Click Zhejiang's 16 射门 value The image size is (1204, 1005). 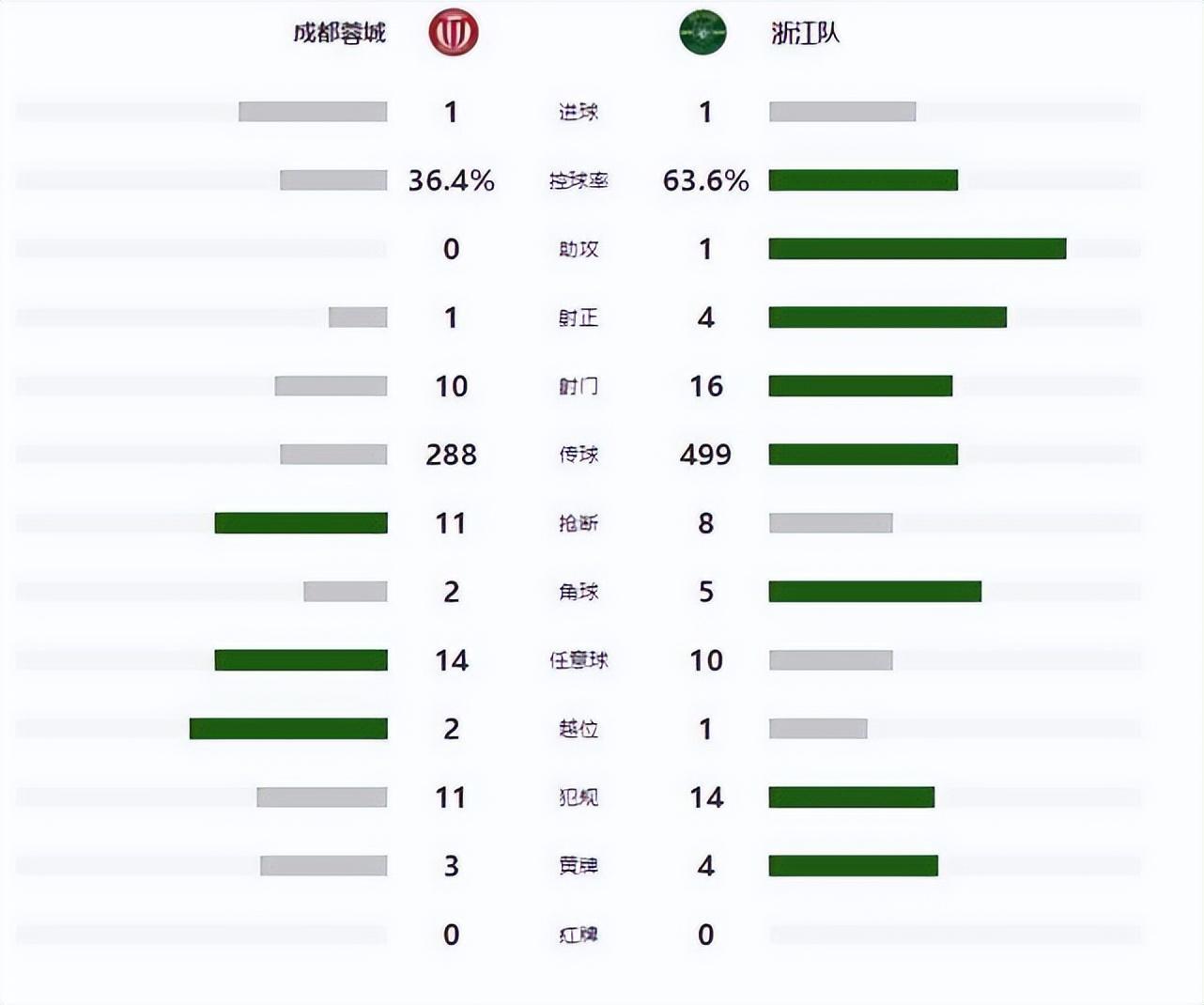705,386
